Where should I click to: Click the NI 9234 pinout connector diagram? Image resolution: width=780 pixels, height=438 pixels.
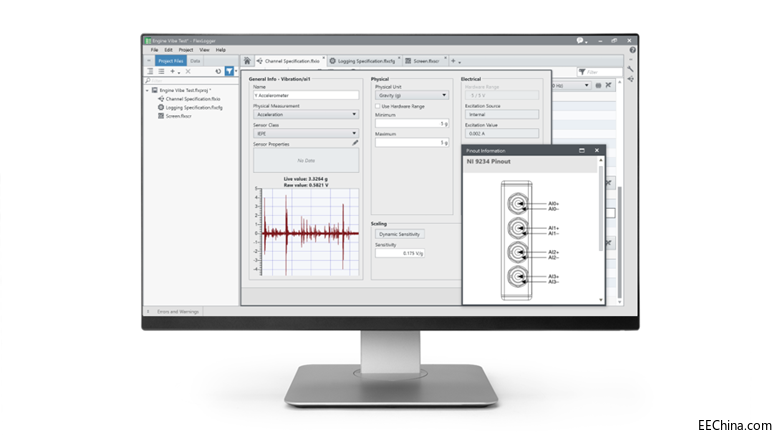pyautogui.click(x=517, y=240)
